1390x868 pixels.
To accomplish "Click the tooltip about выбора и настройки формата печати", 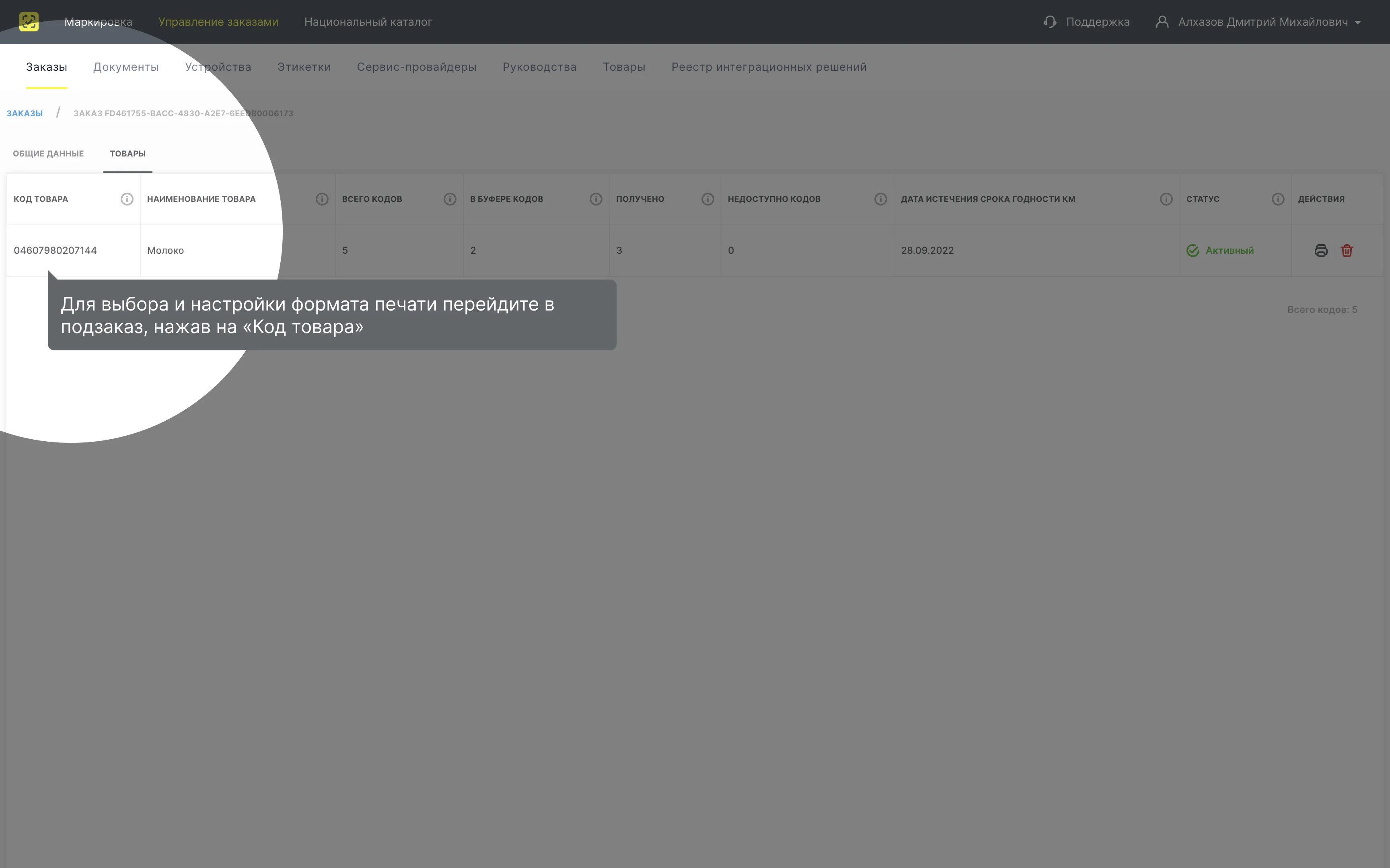I will 332,315.
